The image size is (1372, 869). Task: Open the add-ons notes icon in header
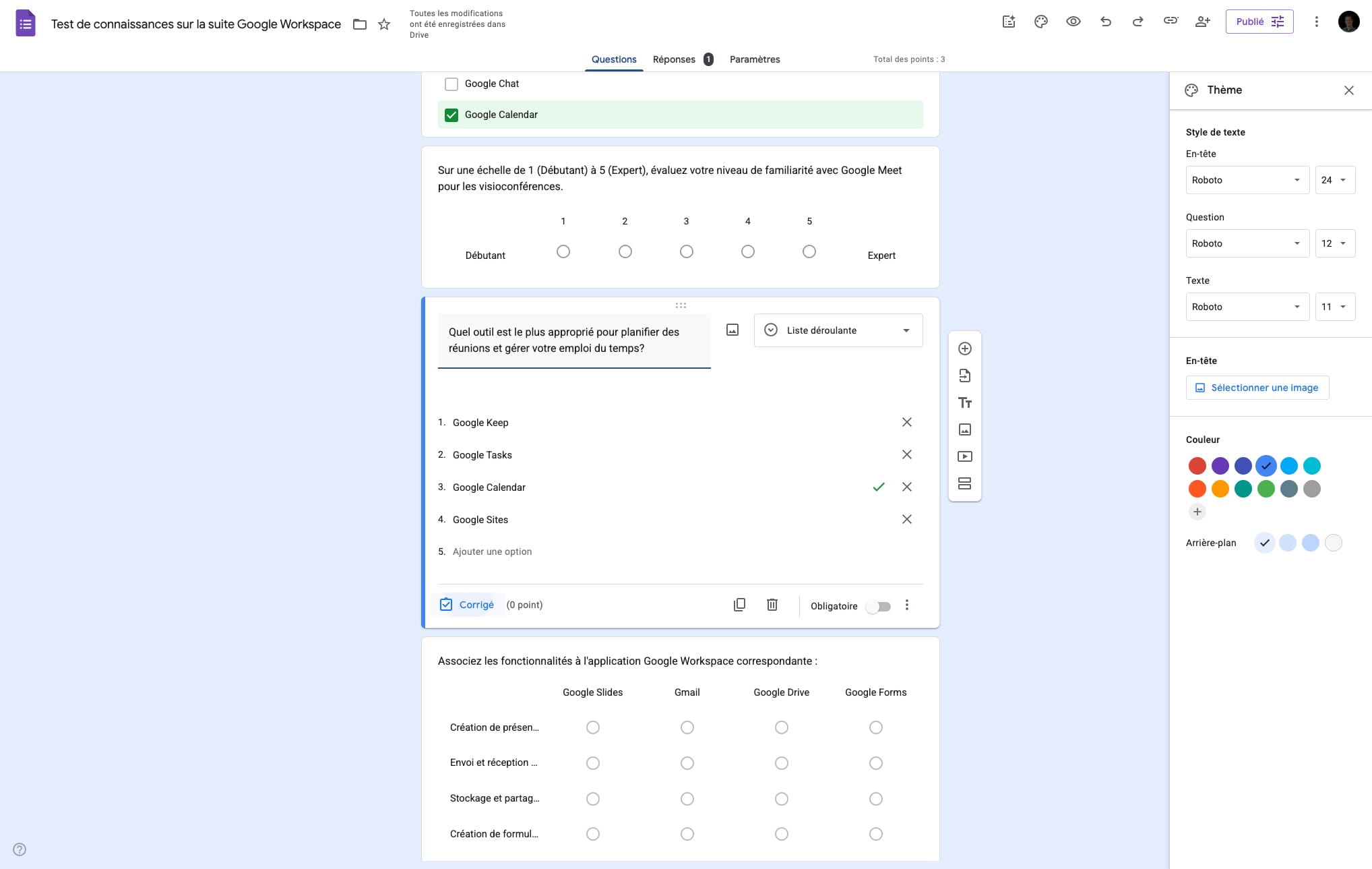(x=1009, y=22)
